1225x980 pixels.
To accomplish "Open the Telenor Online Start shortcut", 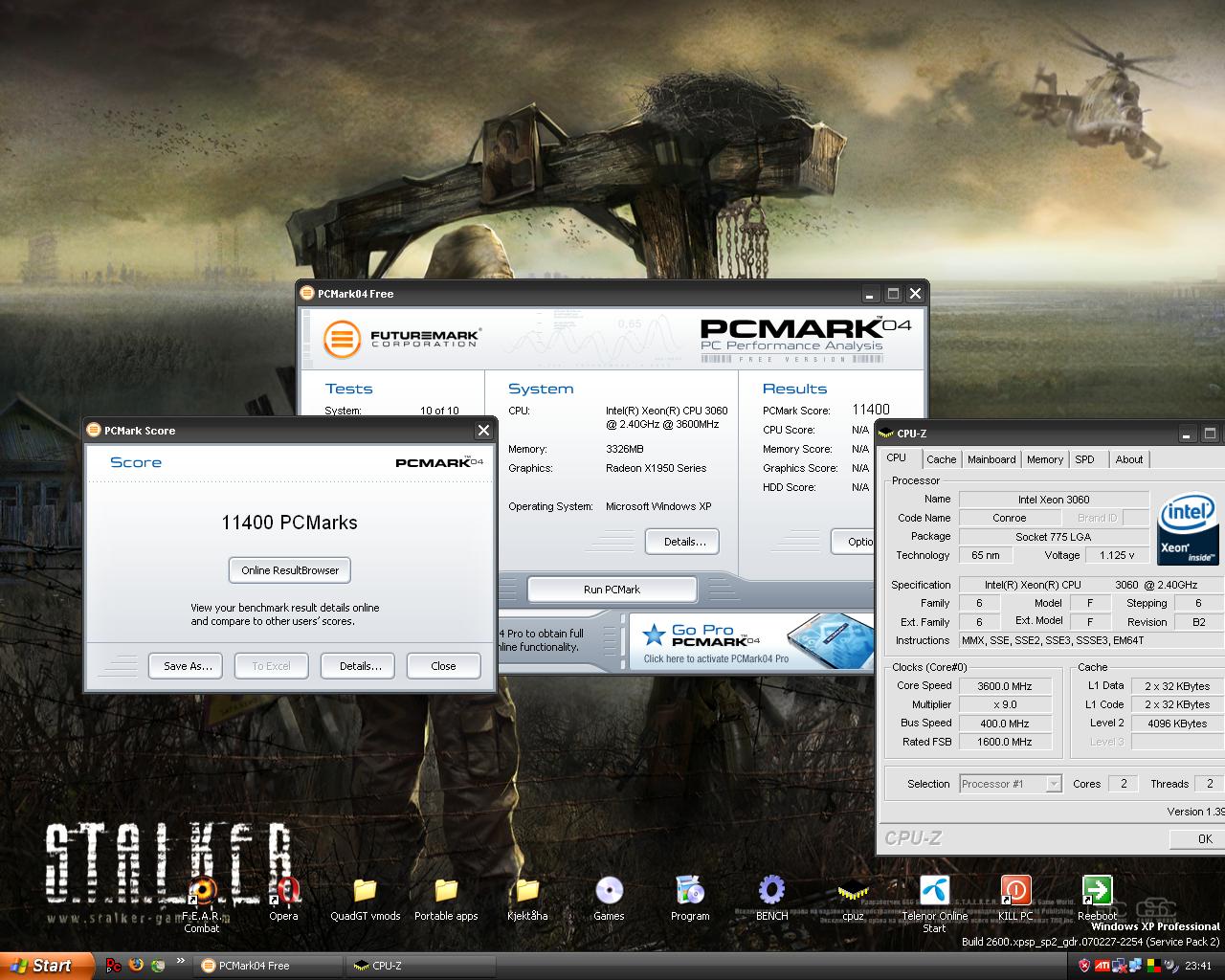I will [934, 903].
